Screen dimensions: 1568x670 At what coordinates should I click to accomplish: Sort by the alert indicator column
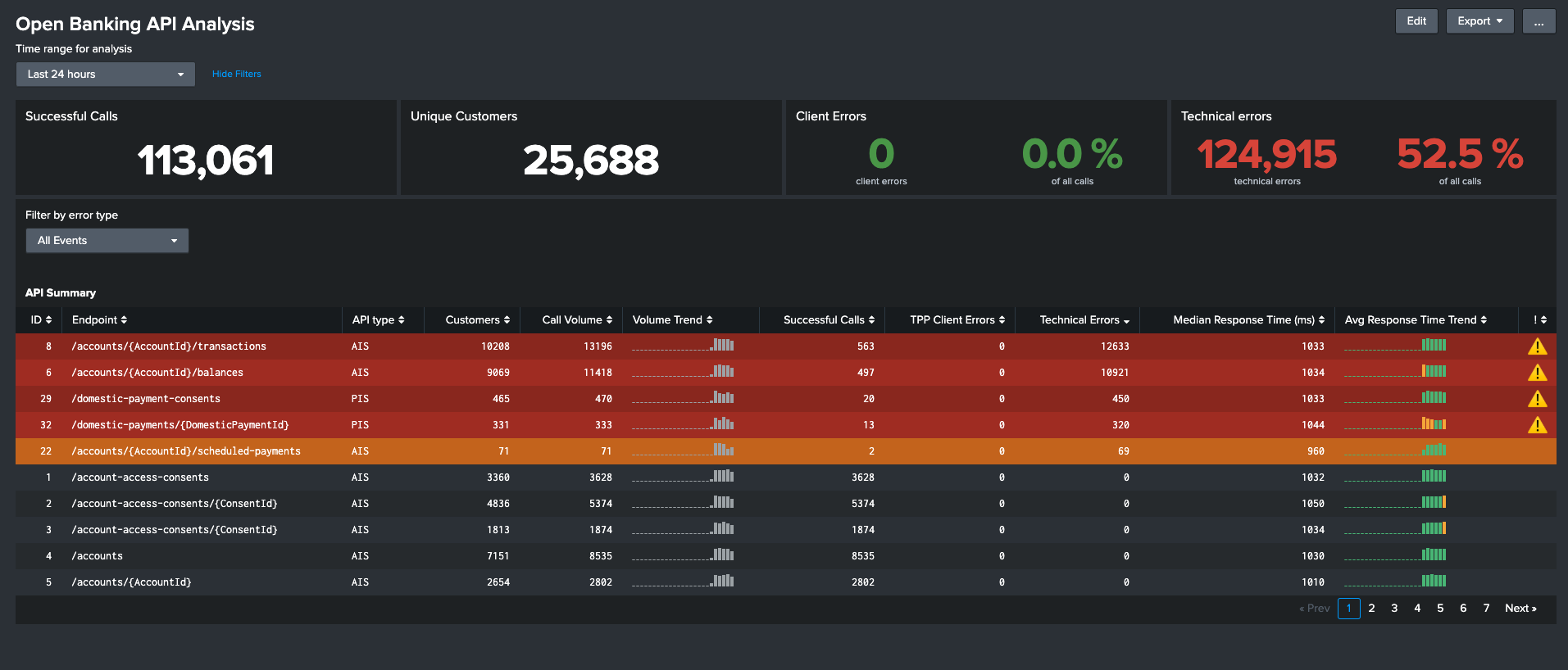(1539, 320)
